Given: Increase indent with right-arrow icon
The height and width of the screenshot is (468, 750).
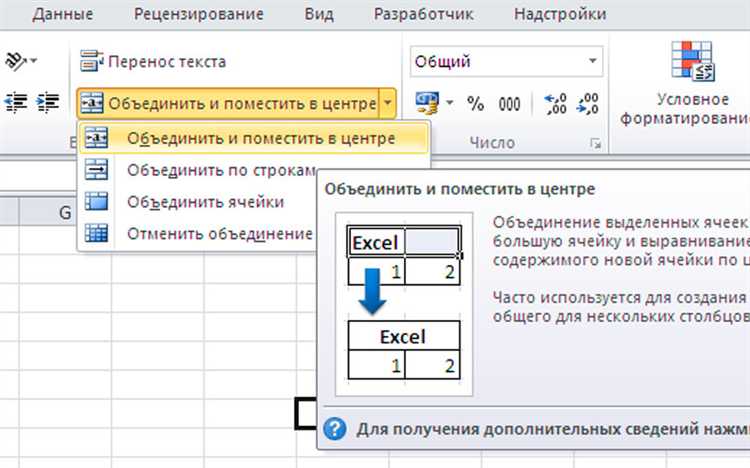Looking at the screenshot, I should [47, 102].
